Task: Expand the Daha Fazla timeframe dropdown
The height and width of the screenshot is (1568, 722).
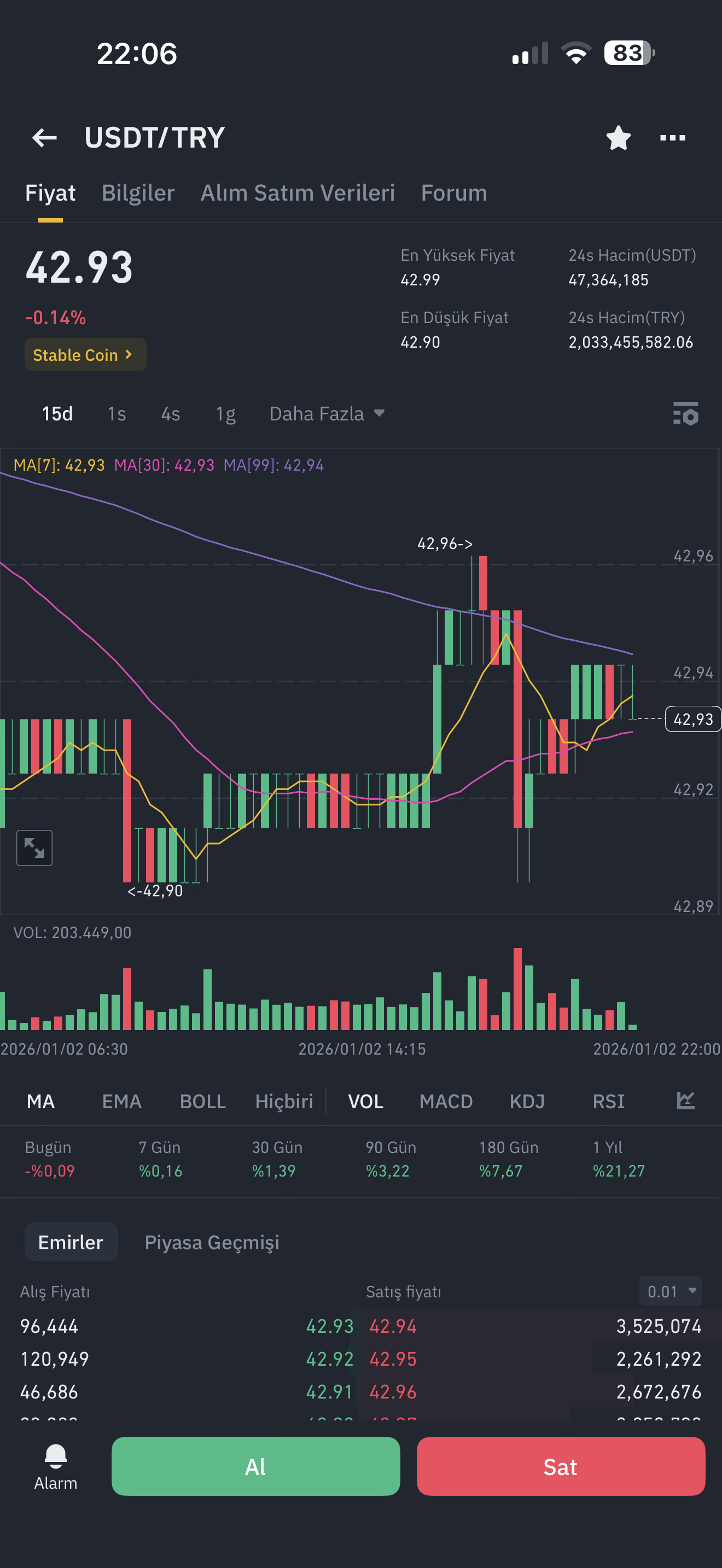Action: click(327, 414)
